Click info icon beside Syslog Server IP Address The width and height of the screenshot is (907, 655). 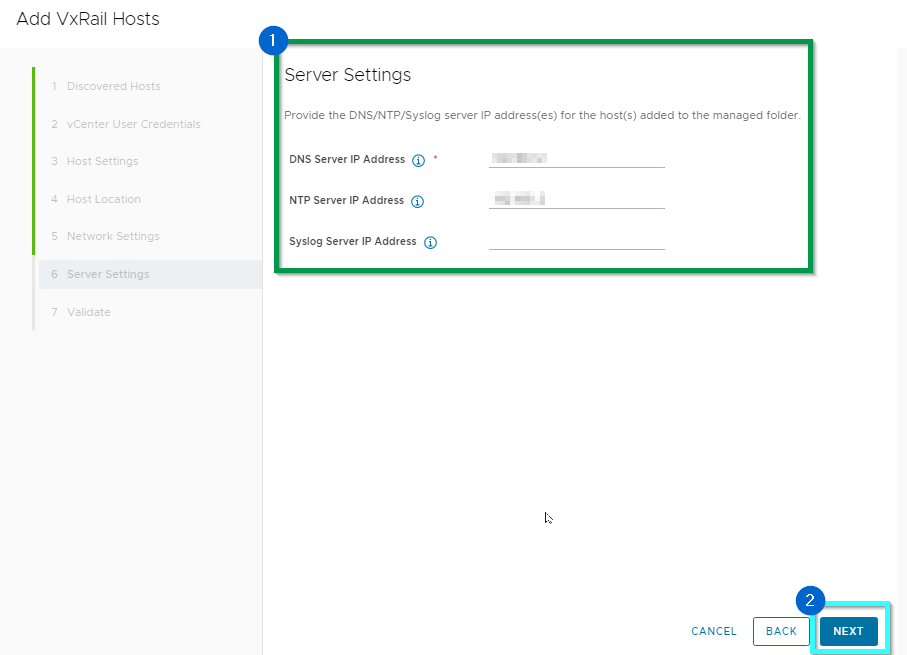[430, 242]
